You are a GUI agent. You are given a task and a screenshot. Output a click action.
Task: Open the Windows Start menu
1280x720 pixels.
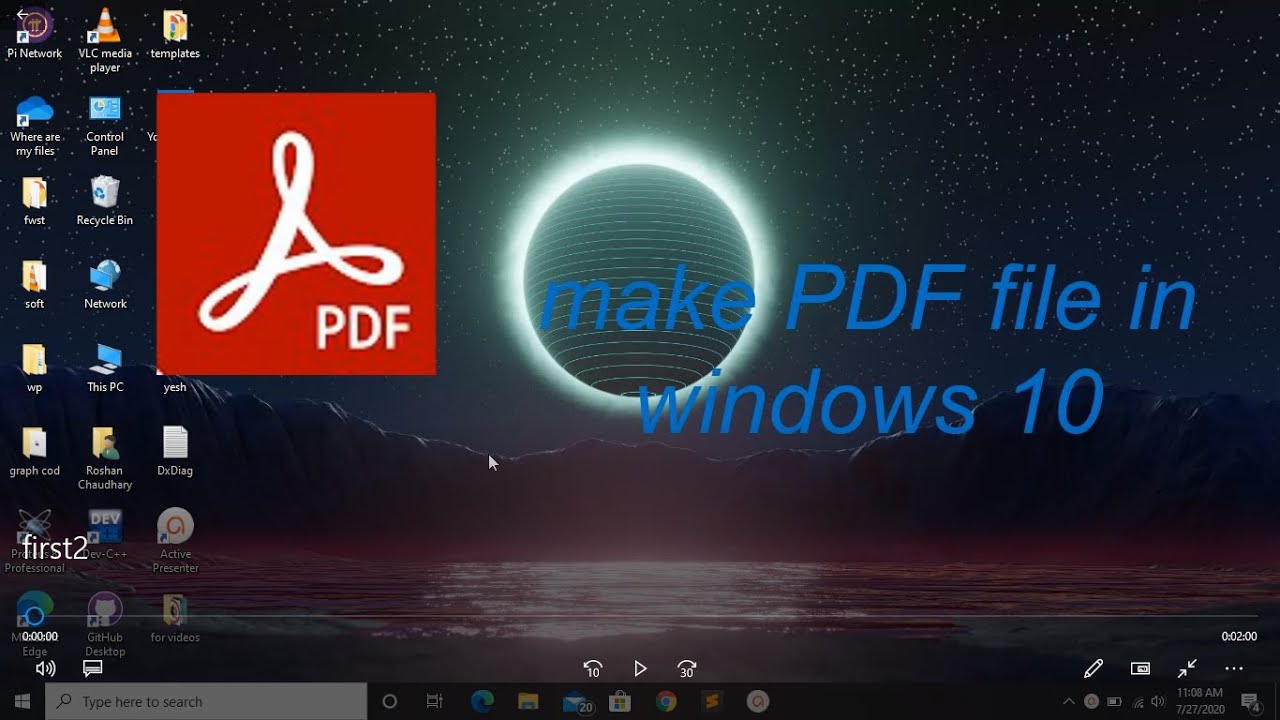[22, 701]
